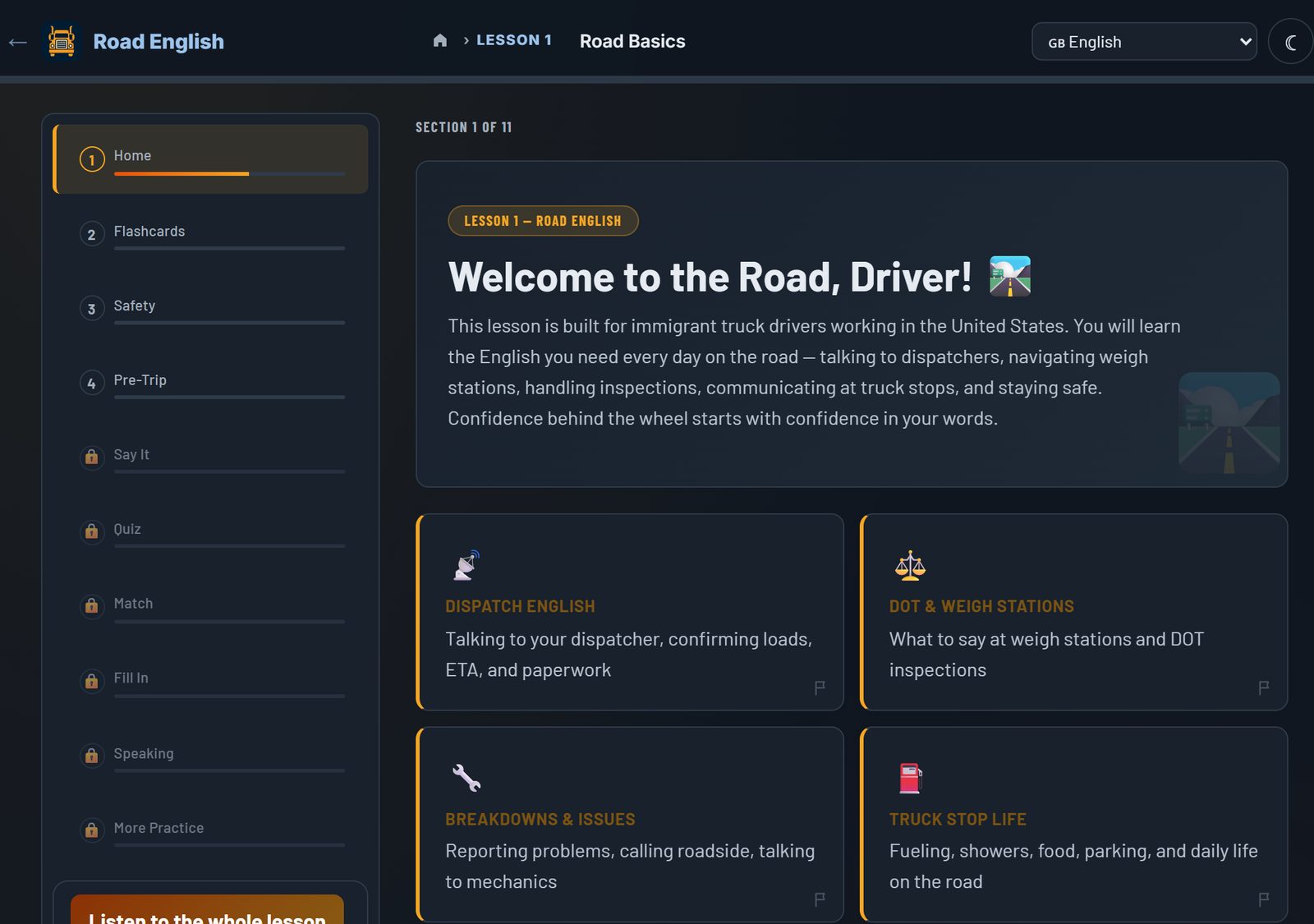Click the LESSON 1 — ROAD ENGLISH badge
This screenshot has height=924, width=1314.
[543, 221]
